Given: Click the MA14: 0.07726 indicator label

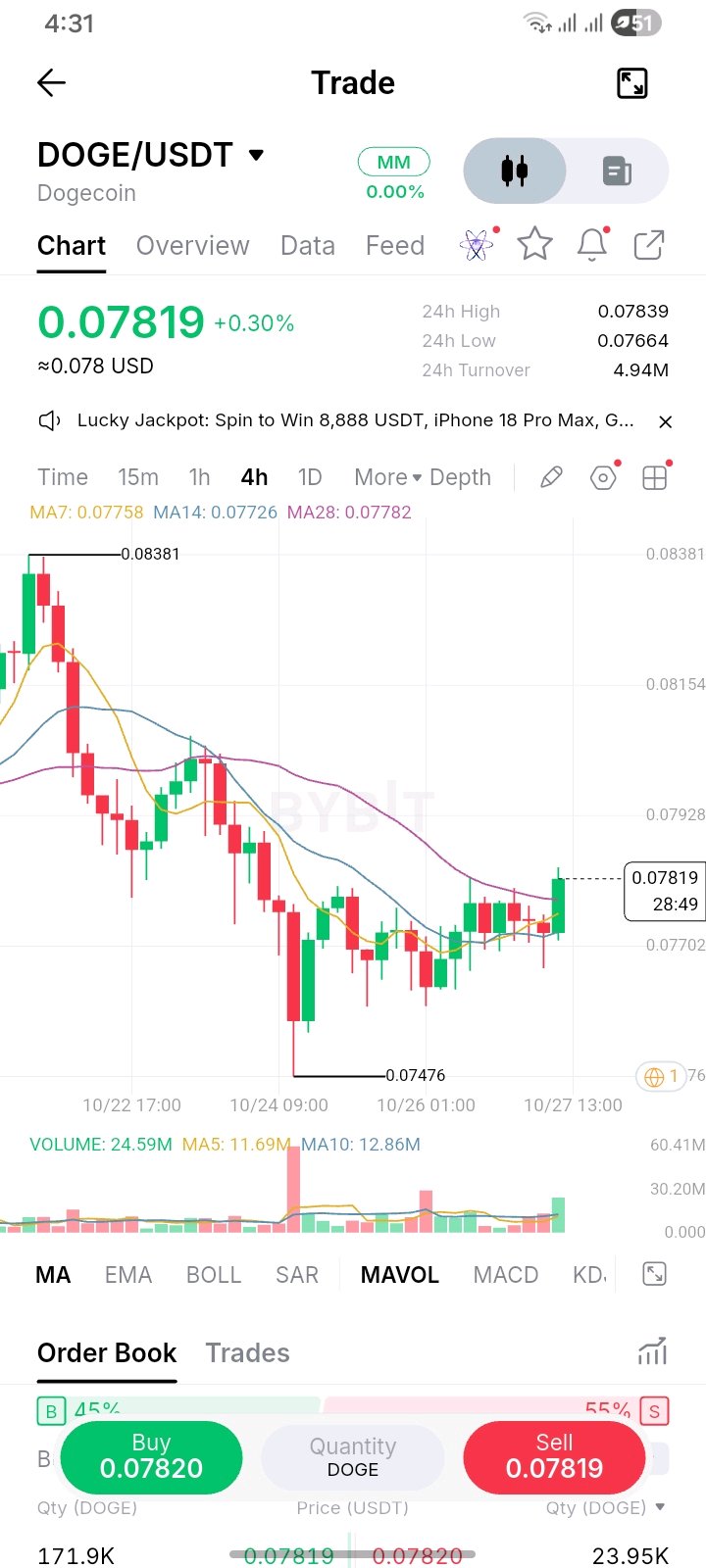Looking at the screenshot, I should (215, 512).
